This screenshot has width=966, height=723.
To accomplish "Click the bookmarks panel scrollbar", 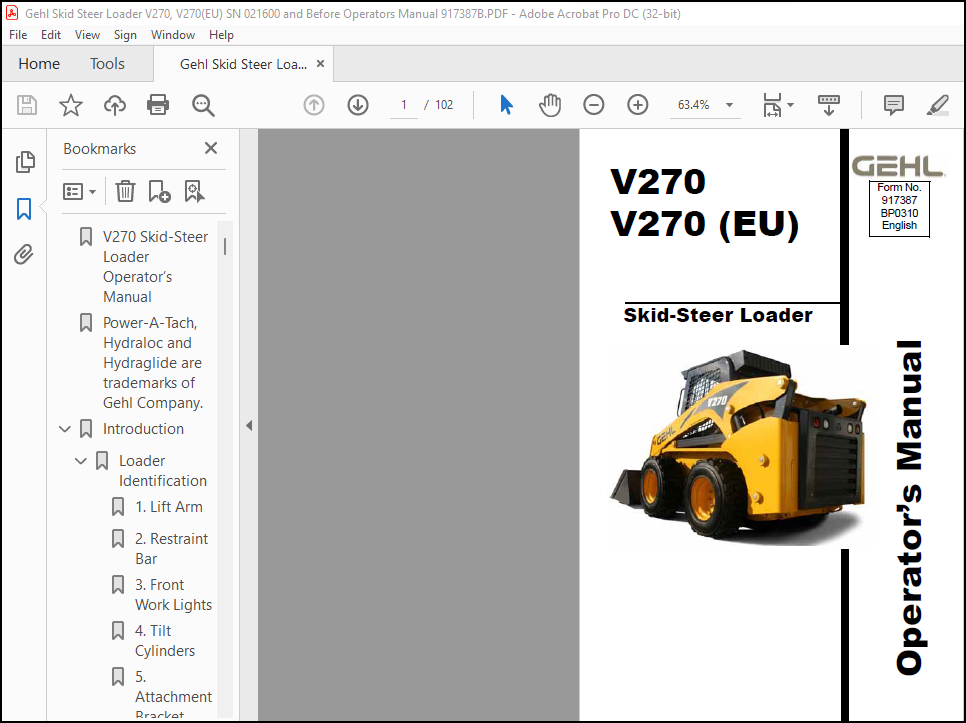I will (225, 246).
